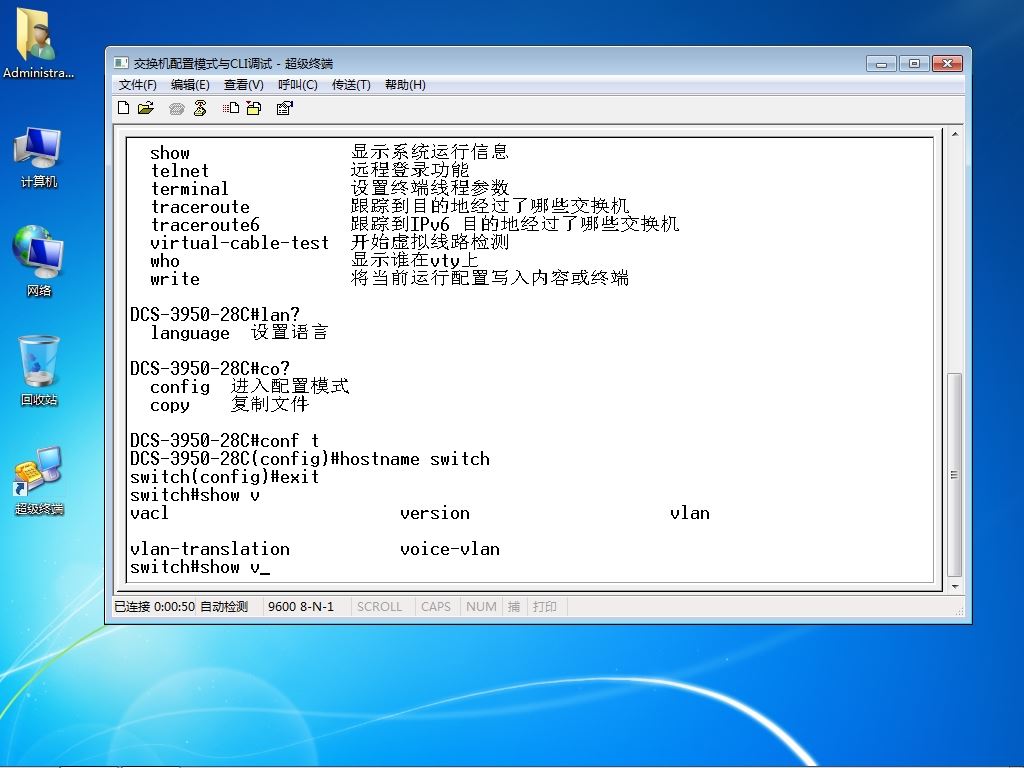Screen dimensions: 1024x768
Task: Open the 查看(V) menu
Action: [x=244, y=85]
